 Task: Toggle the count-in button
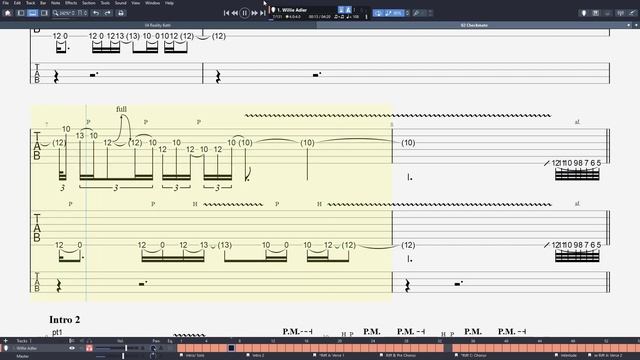pos(341,10)
